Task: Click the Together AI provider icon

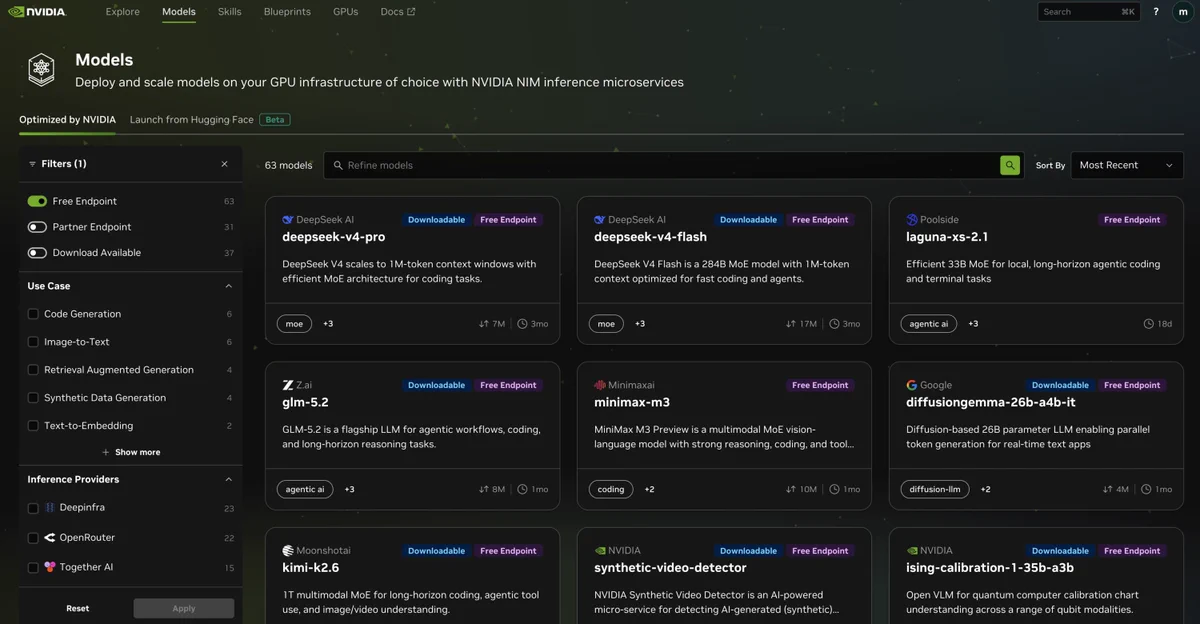Action: tap(50, 567)
